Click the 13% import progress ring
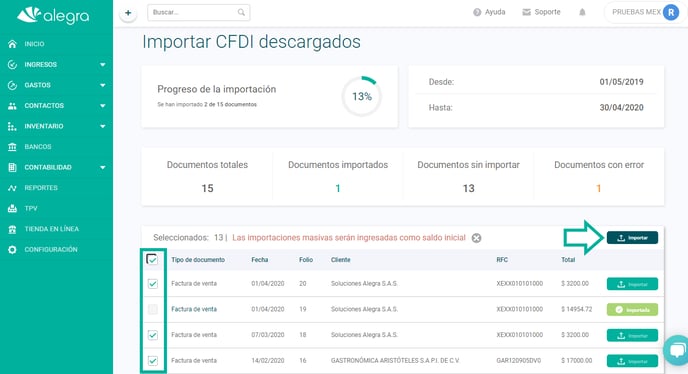 point(362,97)
